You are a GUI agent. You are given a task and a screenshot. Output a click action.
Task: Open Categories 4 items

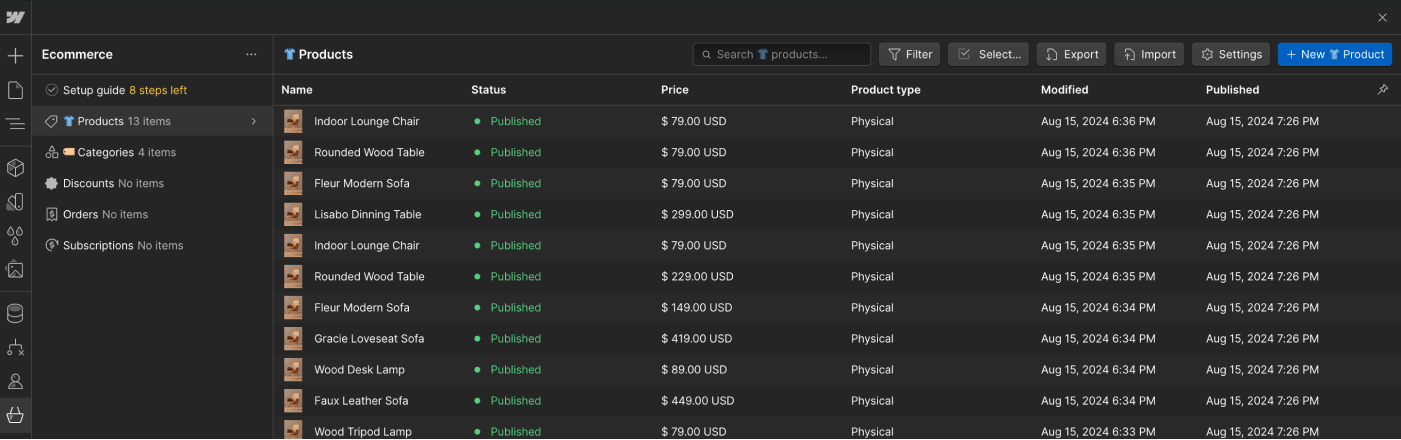(152, 152)
